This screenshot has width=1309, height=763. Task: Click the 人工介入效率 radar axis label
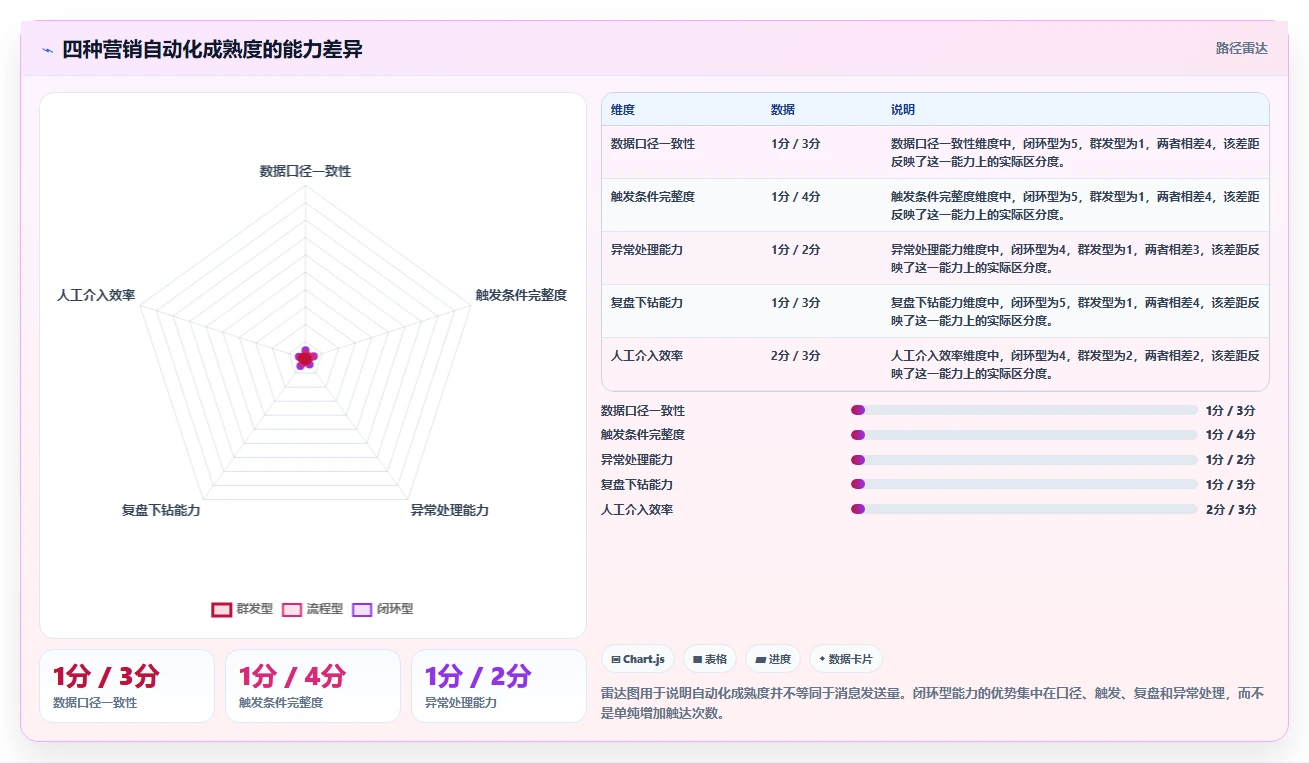(x=96, y=295)
